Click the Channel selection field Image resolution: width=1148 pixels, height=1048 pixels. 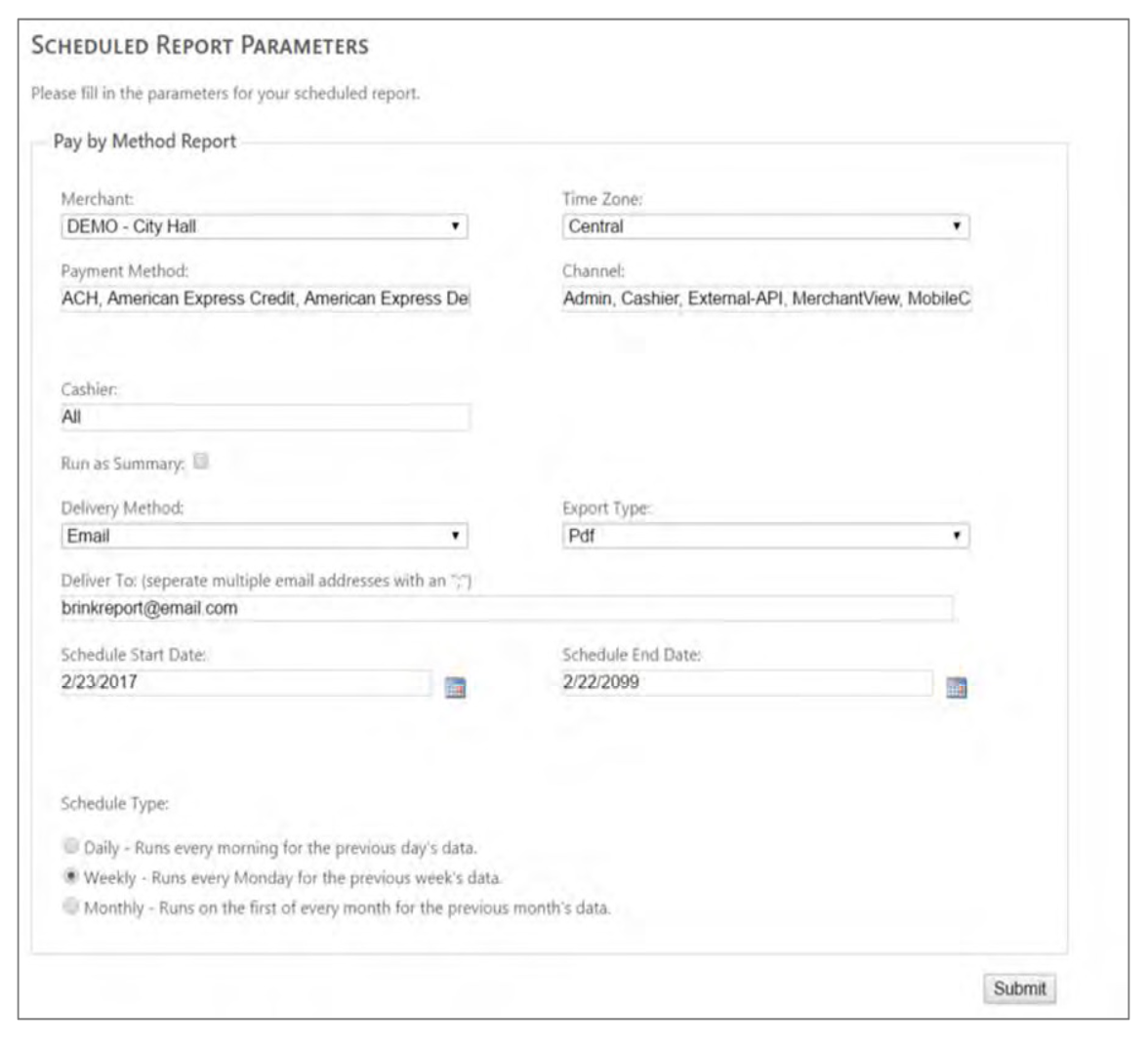point(765,299)
